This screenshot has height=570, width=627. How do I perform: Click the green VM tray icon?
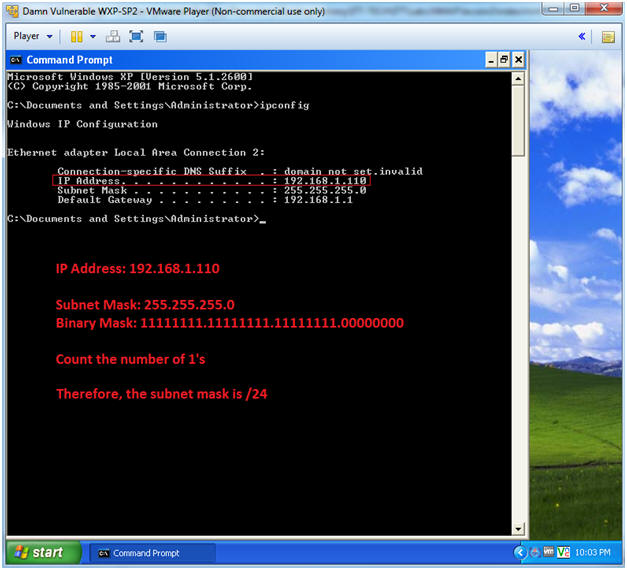coord(563,552)
